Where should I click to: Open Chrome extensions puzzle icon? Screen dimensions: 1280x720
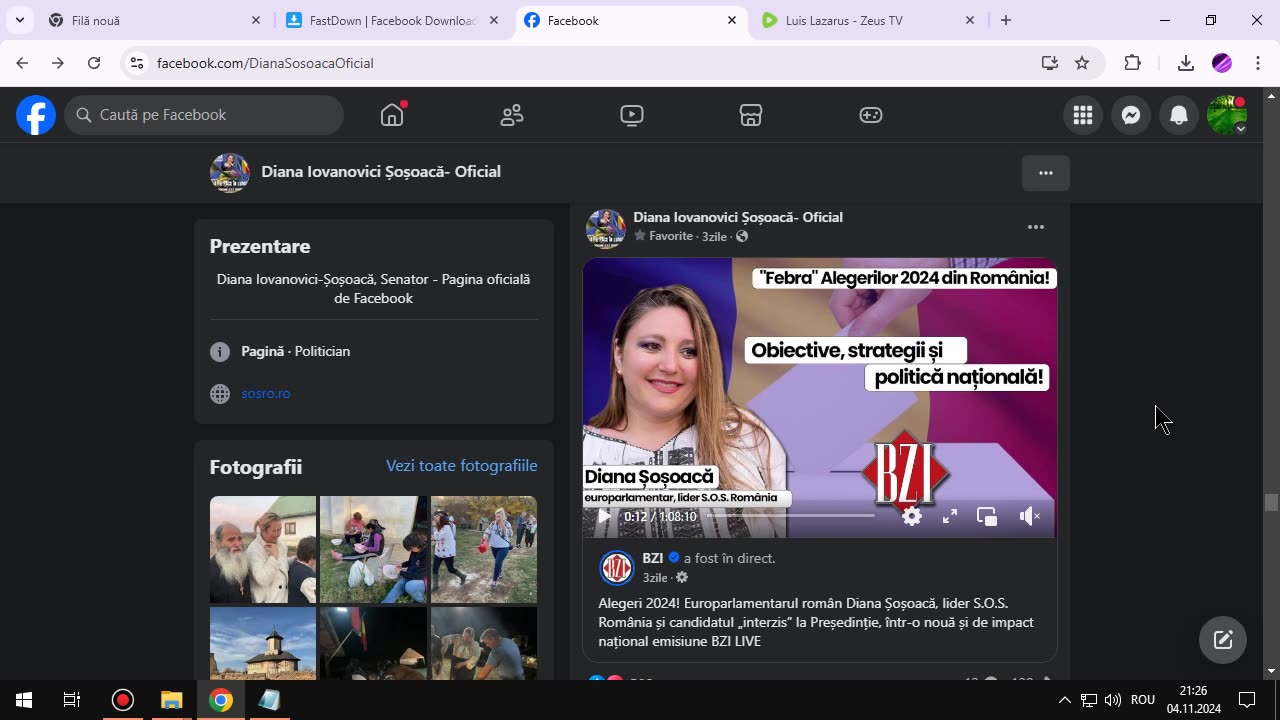coord(1132,63)
